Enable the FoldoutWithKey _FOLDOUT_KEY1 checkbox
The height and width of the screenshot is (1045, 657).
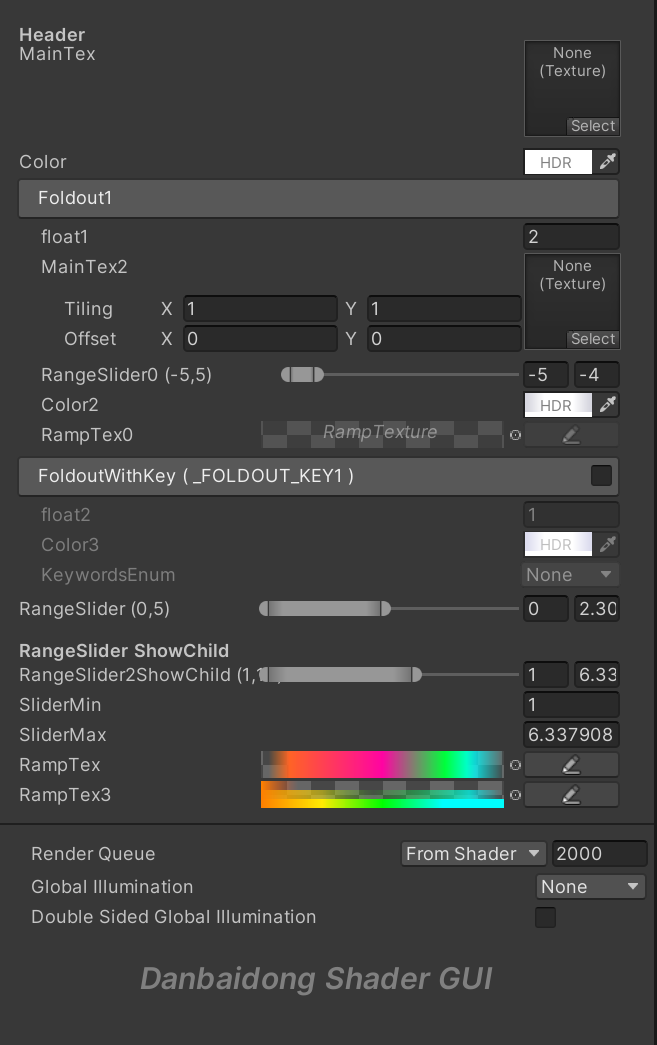point(601,476)
